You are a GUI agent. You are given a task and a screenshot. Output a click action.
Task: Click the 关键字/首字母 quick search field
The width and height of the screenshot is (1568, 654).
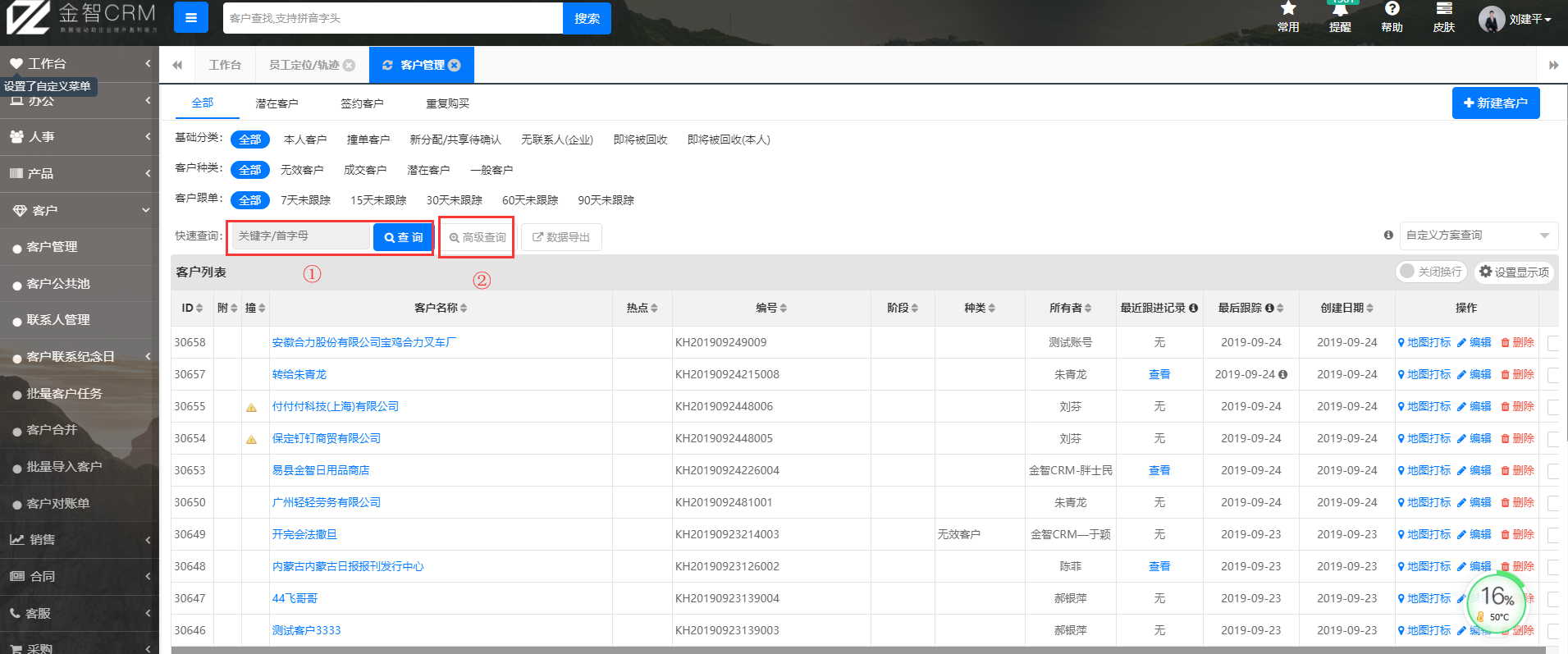coord(301,236)
